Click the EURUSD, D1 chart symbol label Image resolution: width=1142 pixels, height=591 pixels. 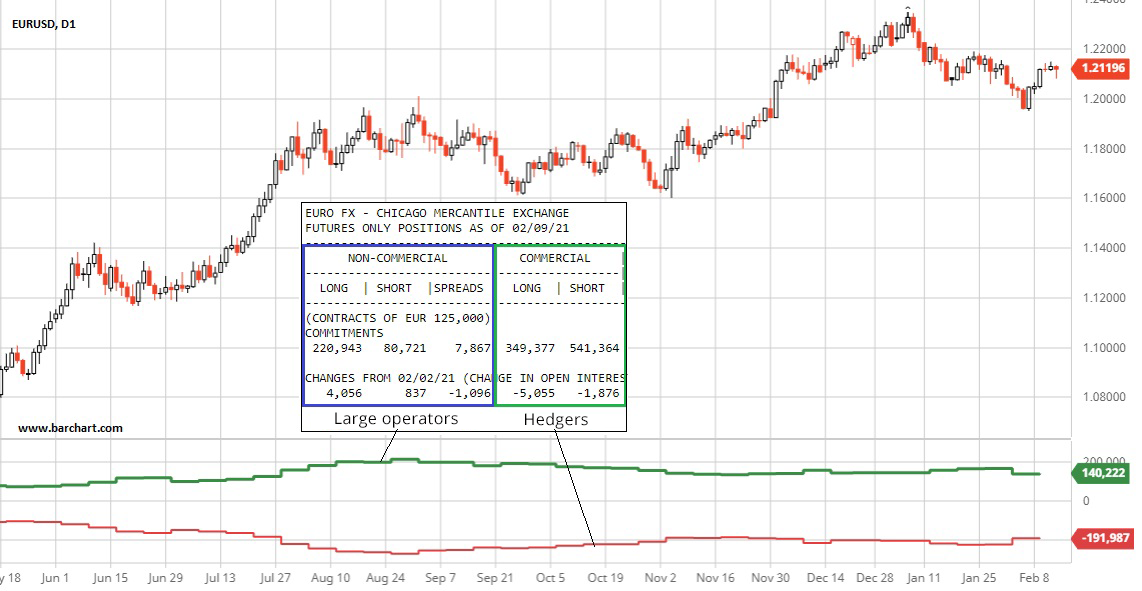(x=44, y=24)
